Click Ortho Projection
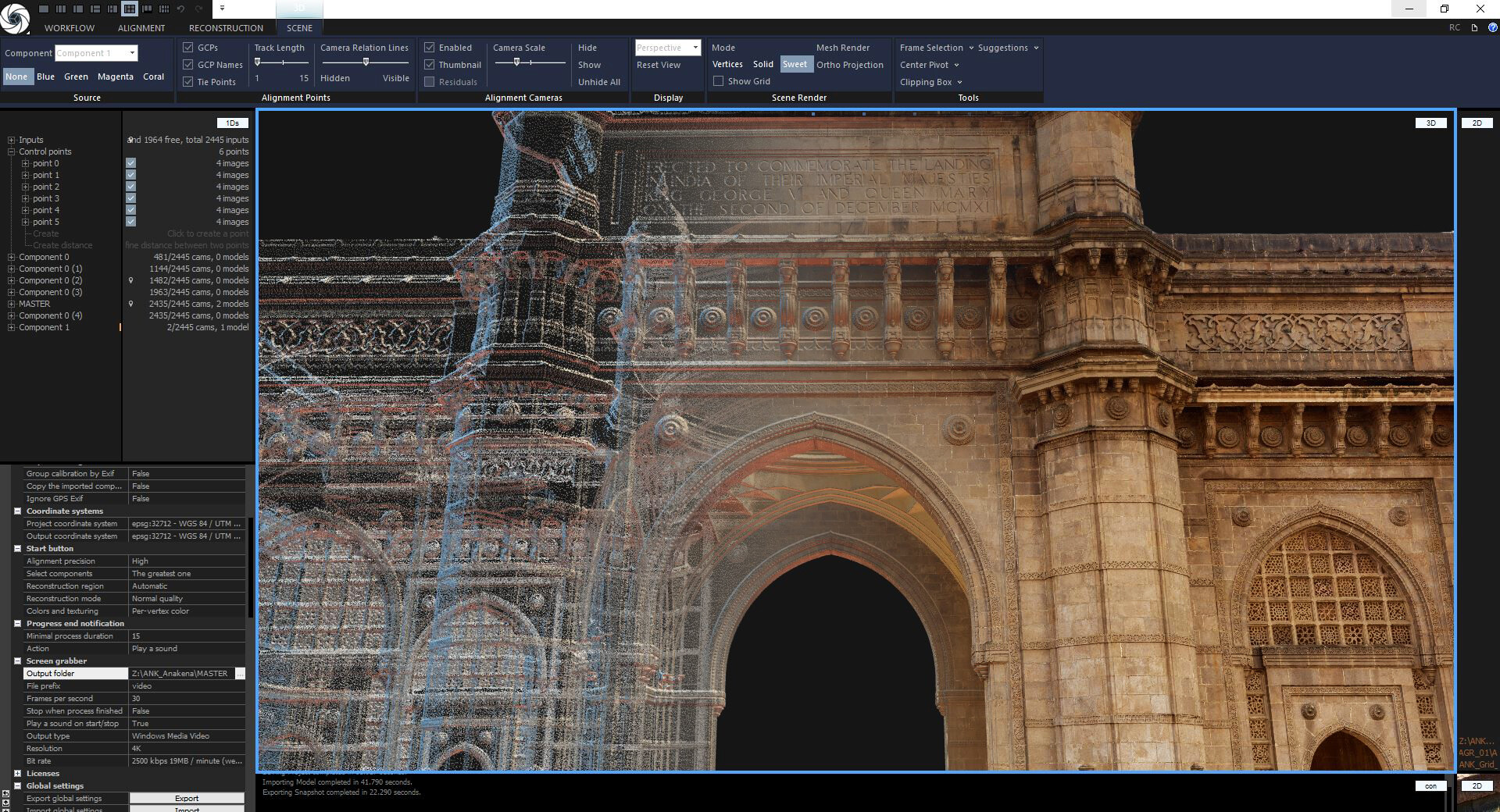Viewport: 1500px width, 812px height. 850,65
